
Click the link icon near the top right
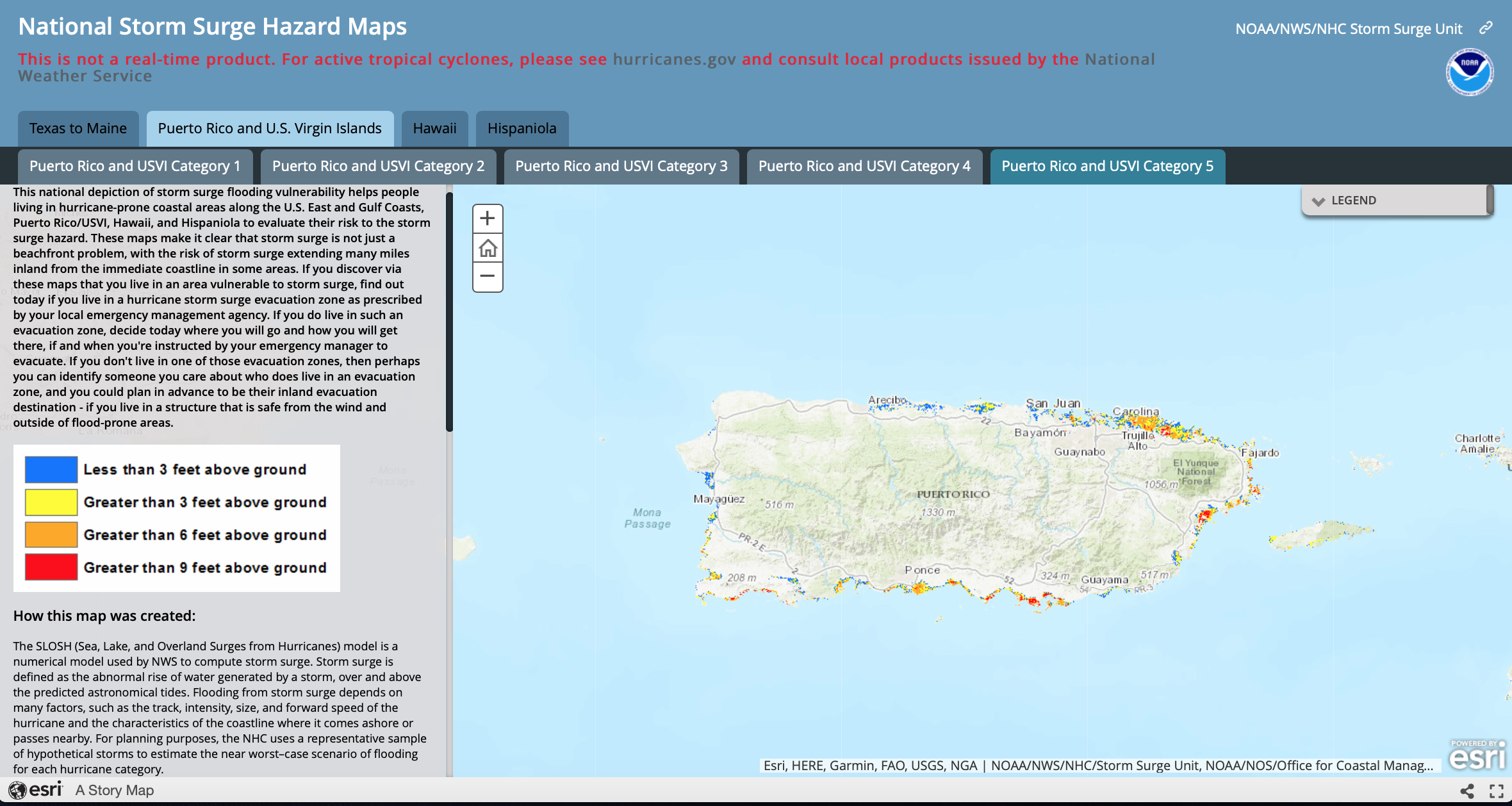point(1486,28)
